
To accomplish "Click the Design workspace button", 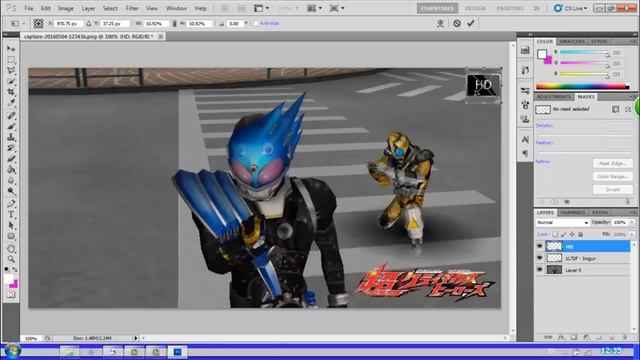I will pos(475,8).
